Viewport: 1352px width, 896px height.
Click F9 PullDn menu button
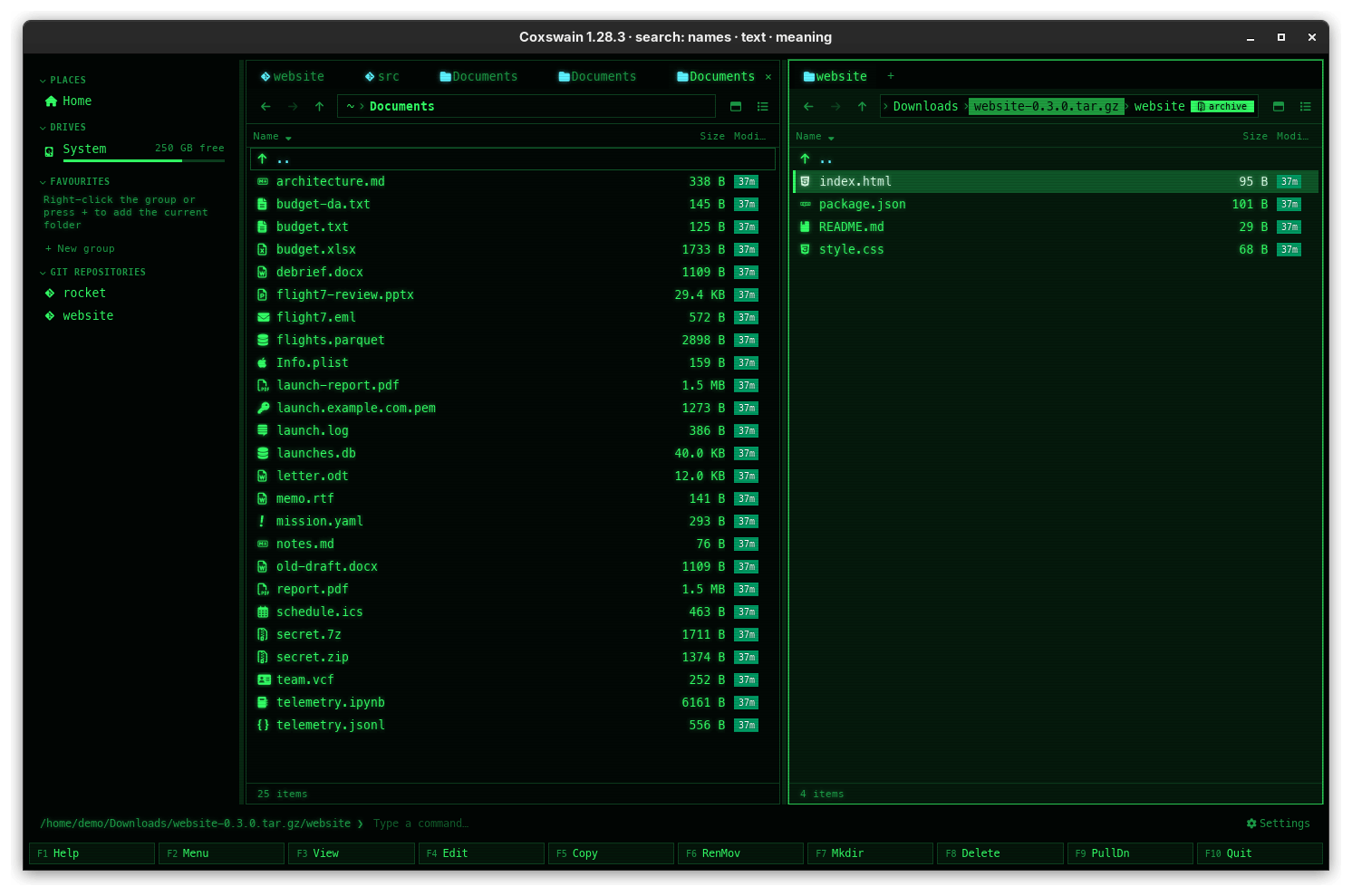point(1130,853)
